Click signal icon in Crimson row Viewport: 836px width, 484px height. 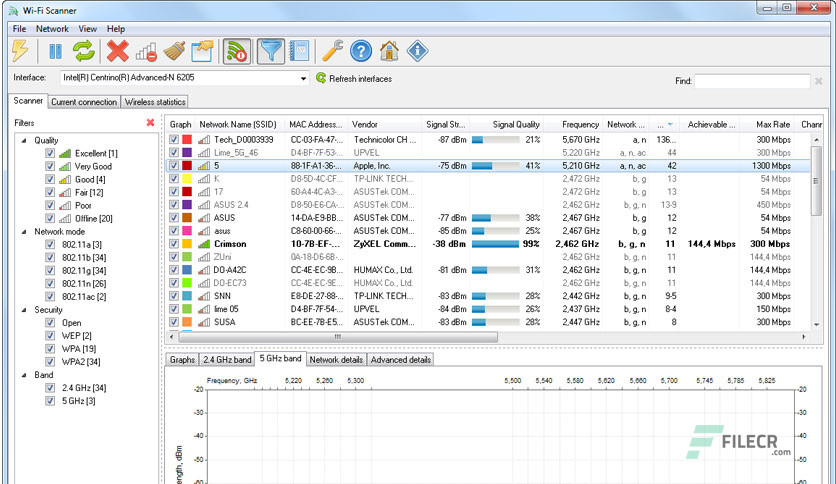click(x=204, y=244)
